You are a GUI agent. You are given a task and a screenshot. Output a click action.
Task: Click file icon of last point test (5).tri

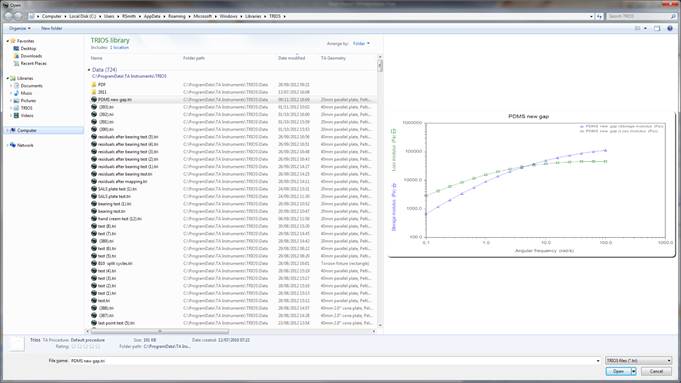click(x=94, y=323)
